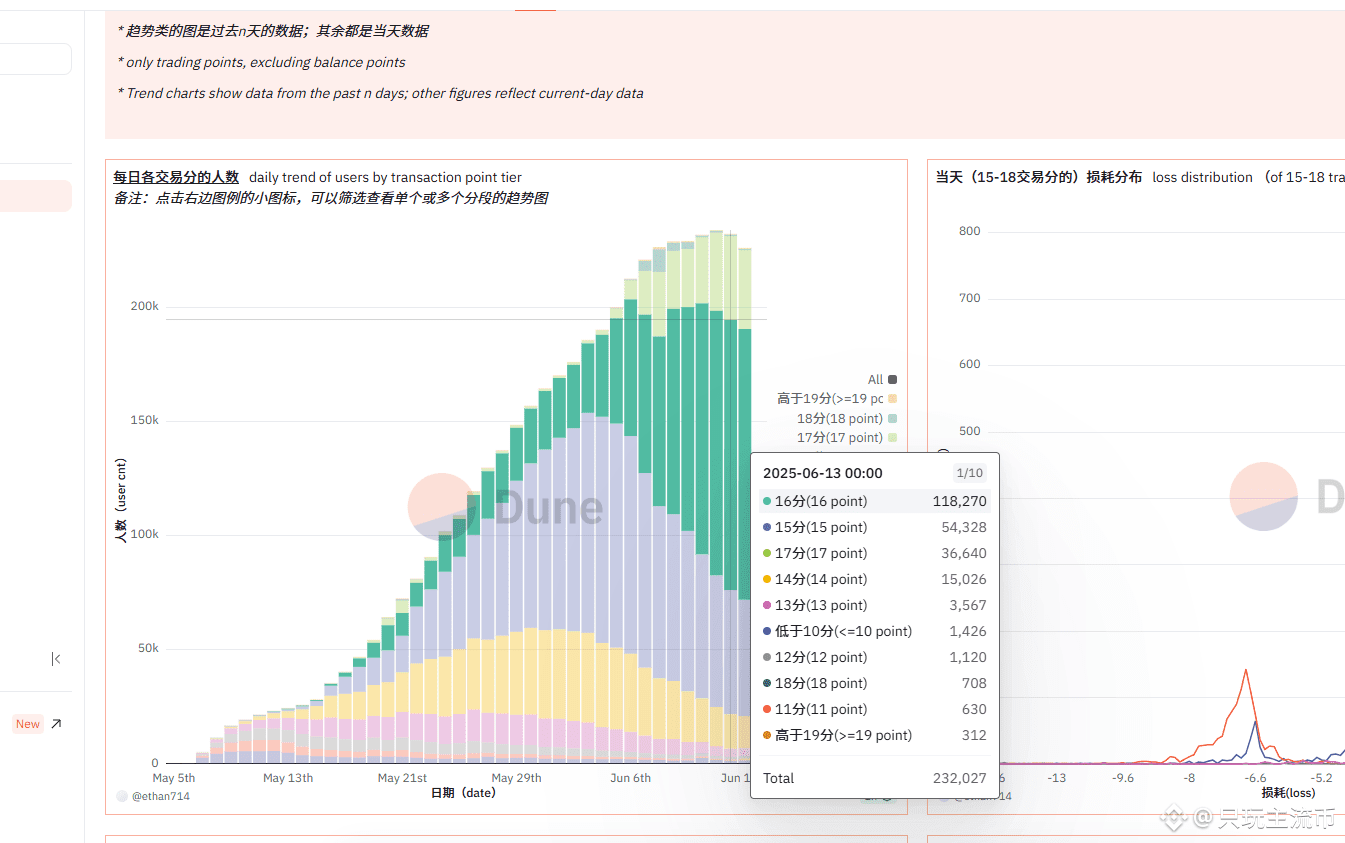Click the "150k" y-axis label
Image resolution: width=1345 pixels, height=843 pixels.
(145, 420)
